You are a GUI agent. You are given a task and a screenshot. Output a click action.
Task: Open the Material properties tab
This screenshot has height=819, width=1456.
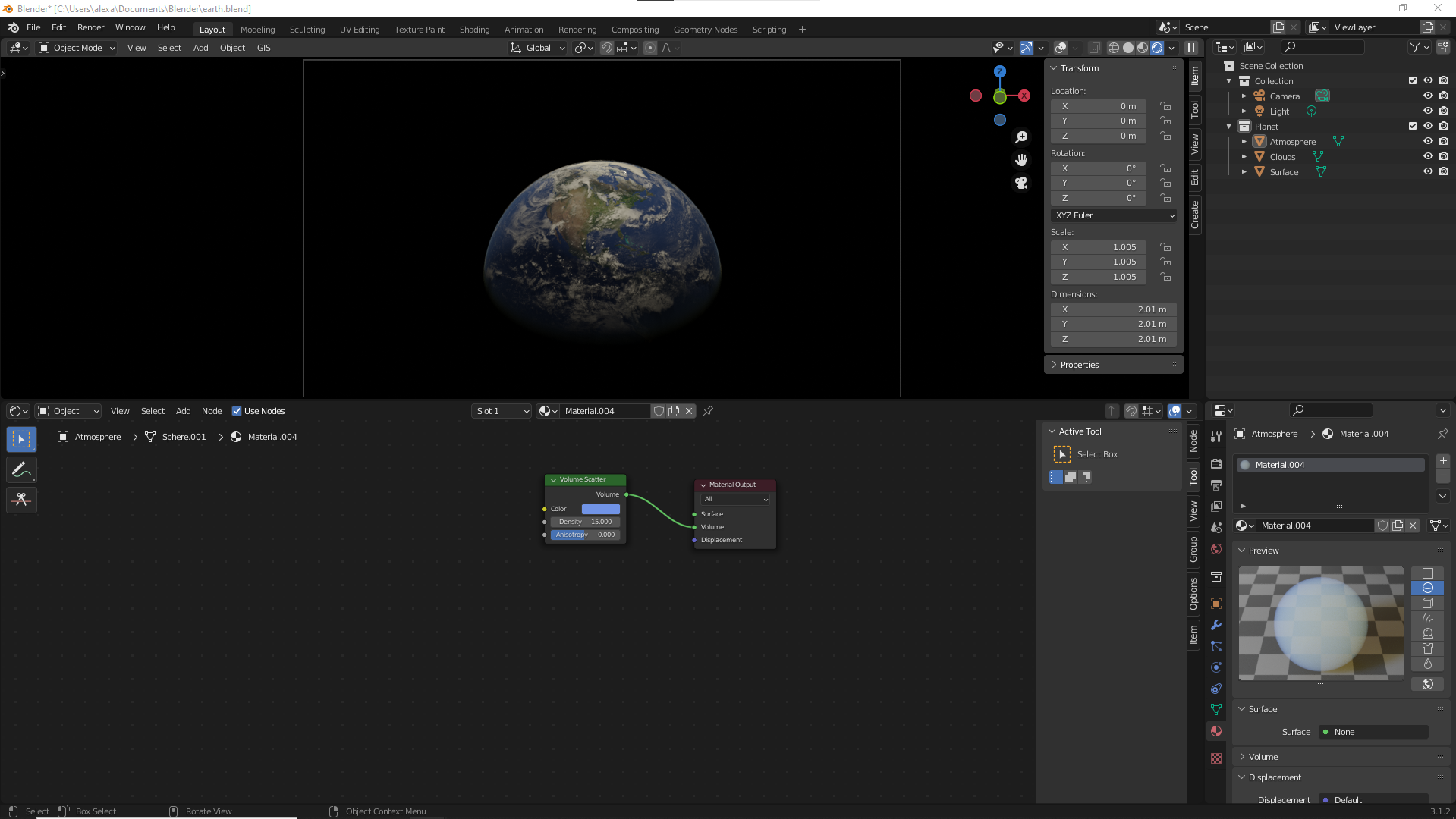point(1216,731)
